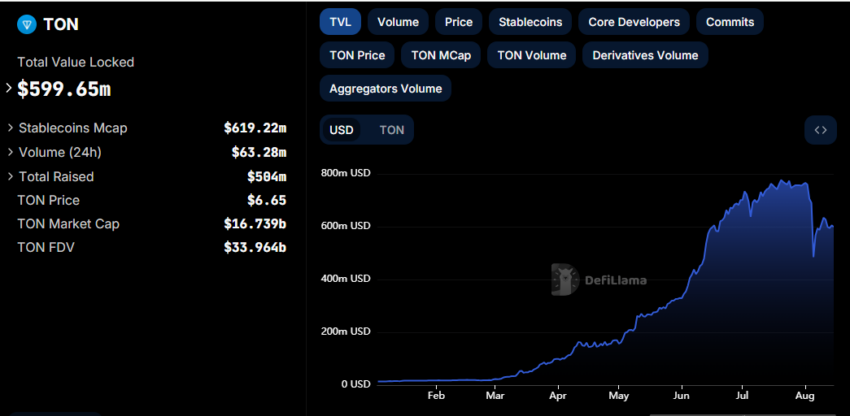Image resolution: width=850 pixels, height=416 pixels.
Task: Show Core Developers on chart
Action: [x=634, y=22]
